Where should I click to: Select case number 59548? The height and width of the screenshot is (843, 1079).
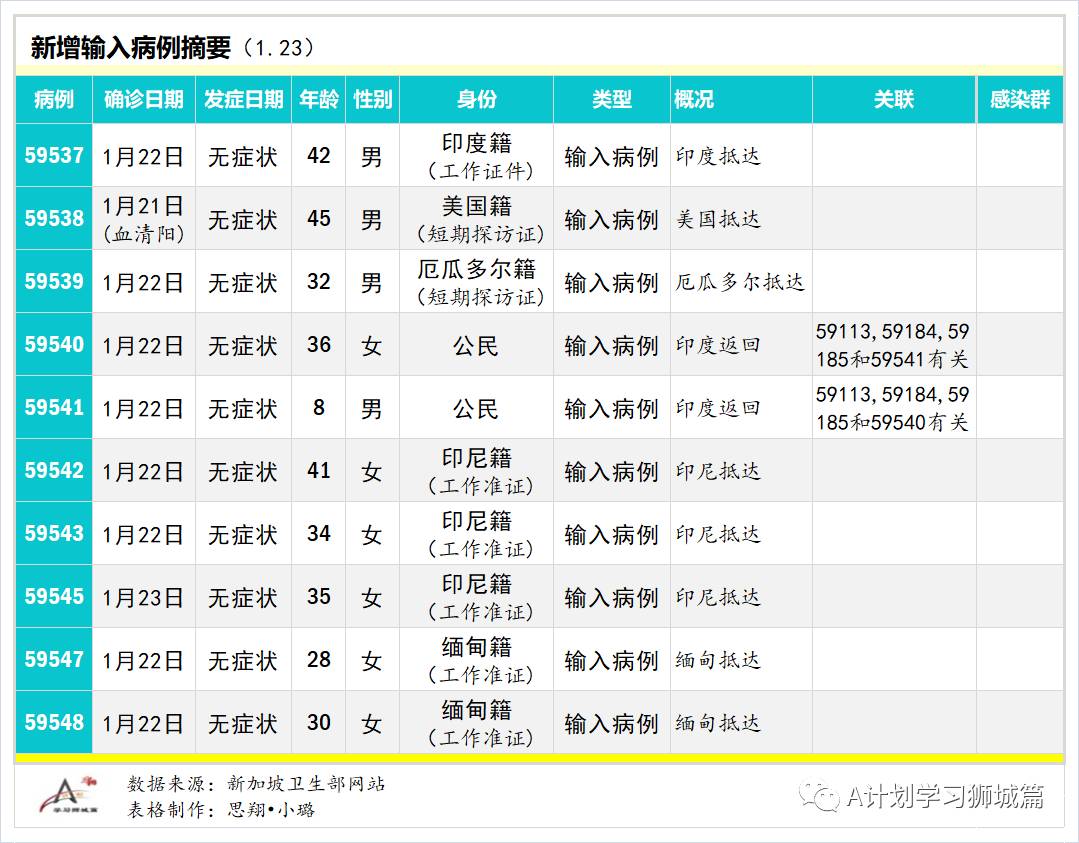pyautogui.click(x=53, y=722)
